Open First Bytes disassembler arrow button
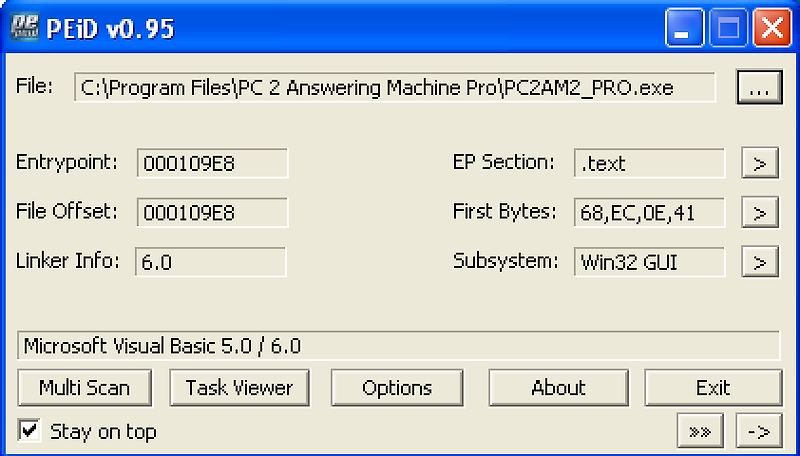Viewport: 800px width, 456px height. click(x=760, y=212)
